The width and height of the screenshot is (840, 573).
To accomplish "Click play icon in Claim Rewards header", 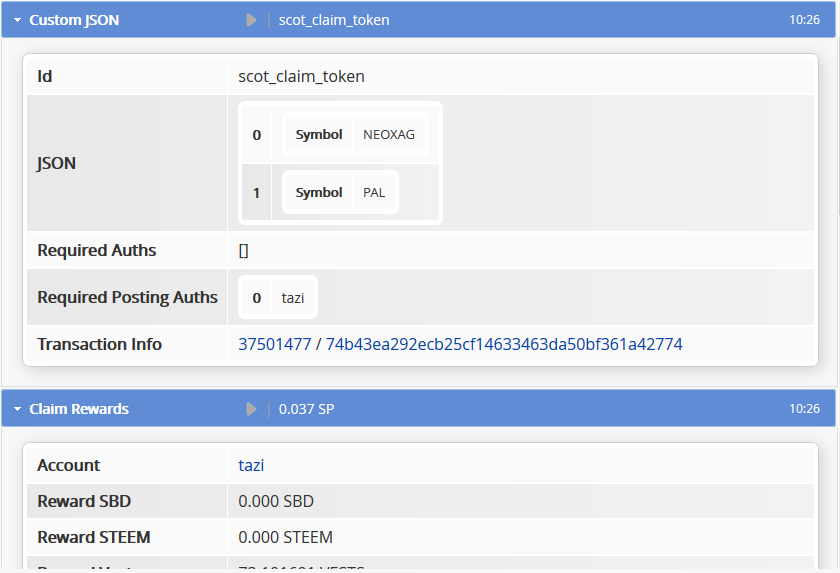I will click(x=252, y=409).
